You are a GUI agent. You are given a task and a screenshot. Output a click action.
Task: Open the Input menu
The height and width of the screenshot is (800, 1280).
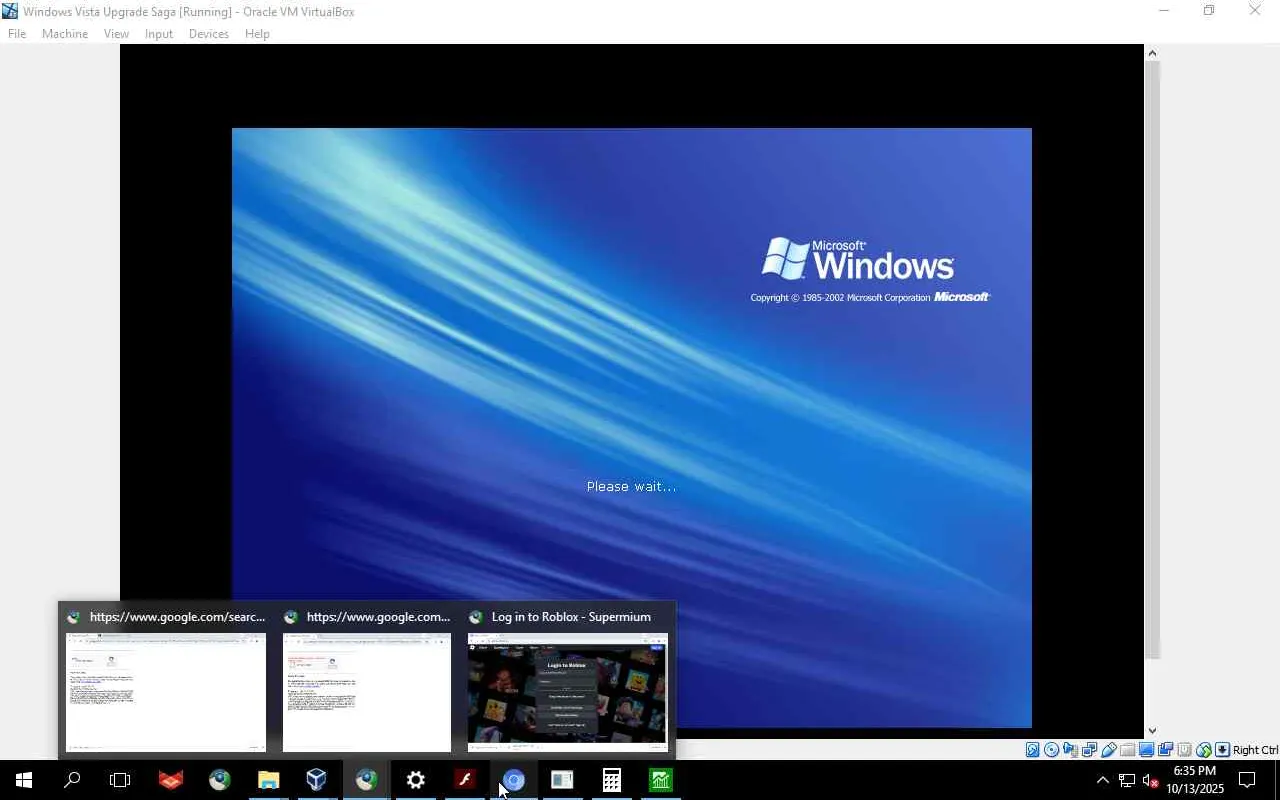point(159,34)
